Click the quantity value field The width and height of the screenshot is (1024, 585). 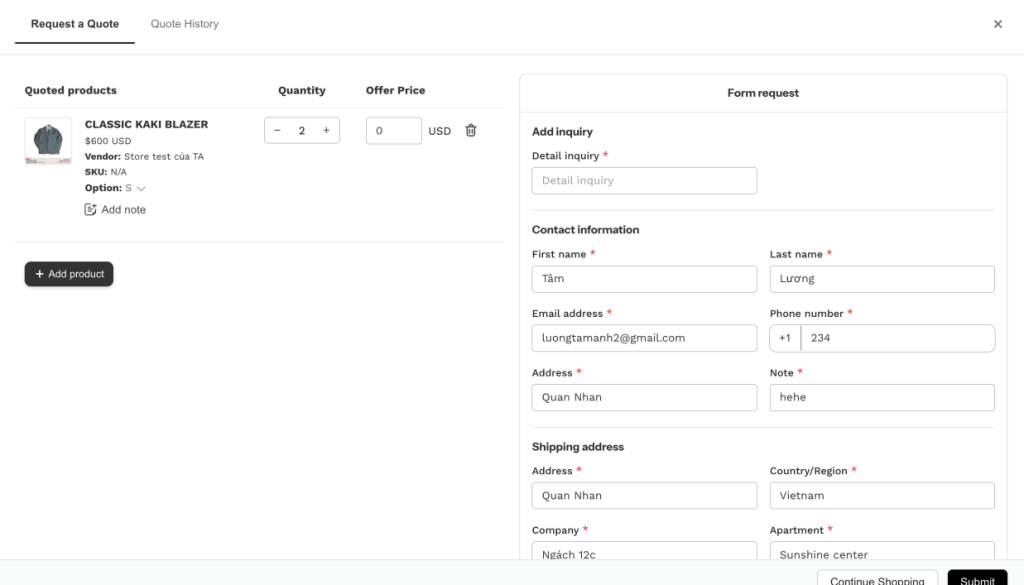tap(302, 131)
